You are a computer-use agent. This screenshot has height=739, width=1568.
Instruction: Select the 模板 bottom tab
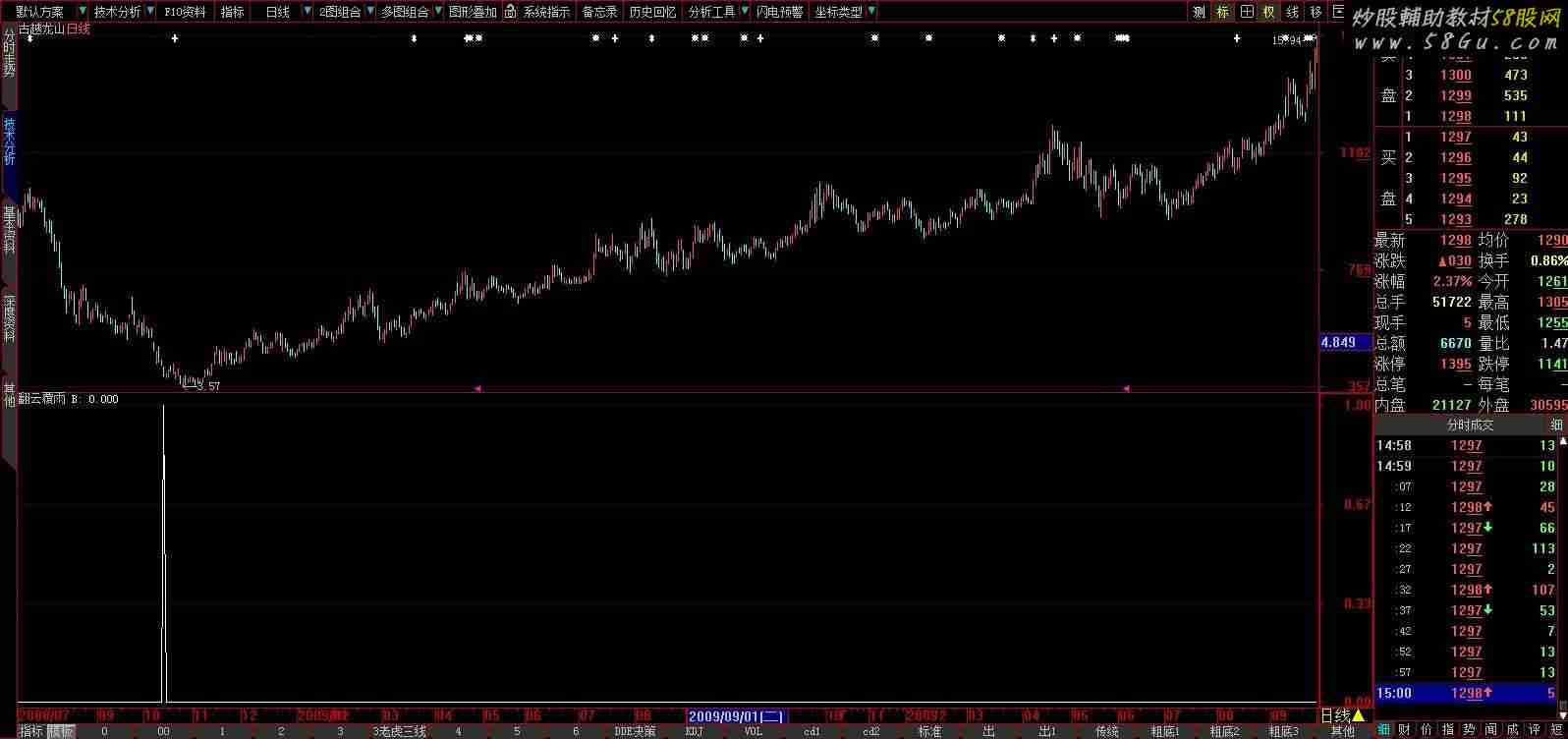[x=61, y=731]
